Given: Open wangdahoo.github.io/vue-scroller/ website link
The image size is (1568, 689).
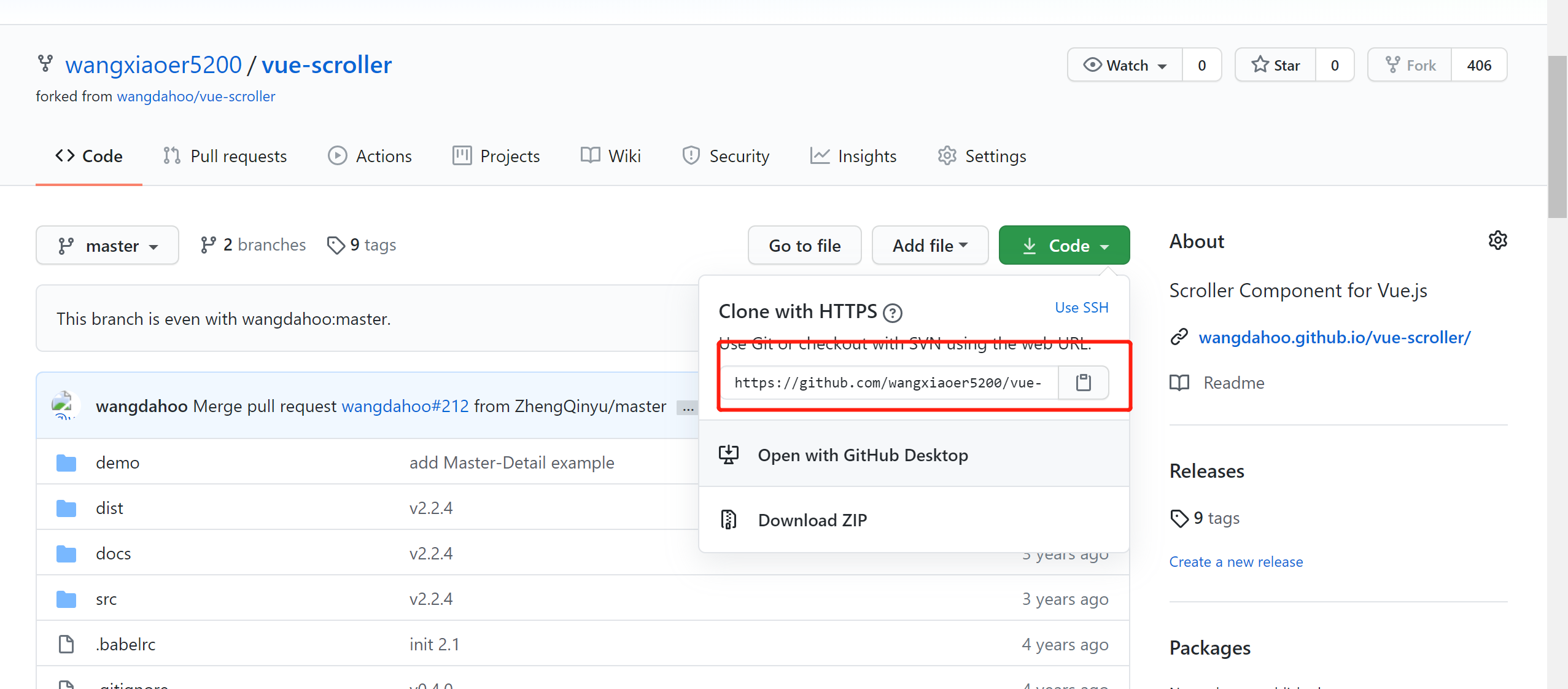Looking at the screenshot, I should click(1335, 337).
